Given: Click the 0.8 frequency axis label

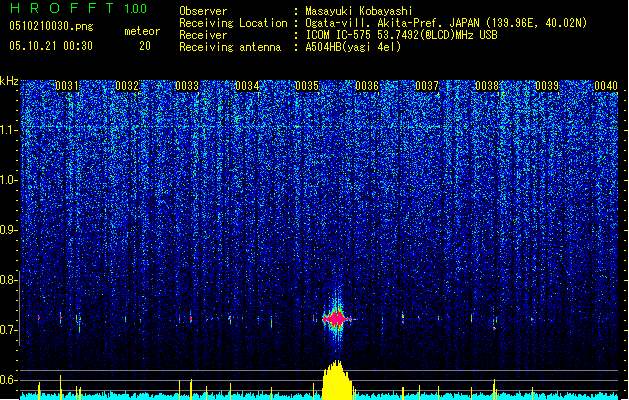Looking at the screenshot, I should [x=9, y=280].
